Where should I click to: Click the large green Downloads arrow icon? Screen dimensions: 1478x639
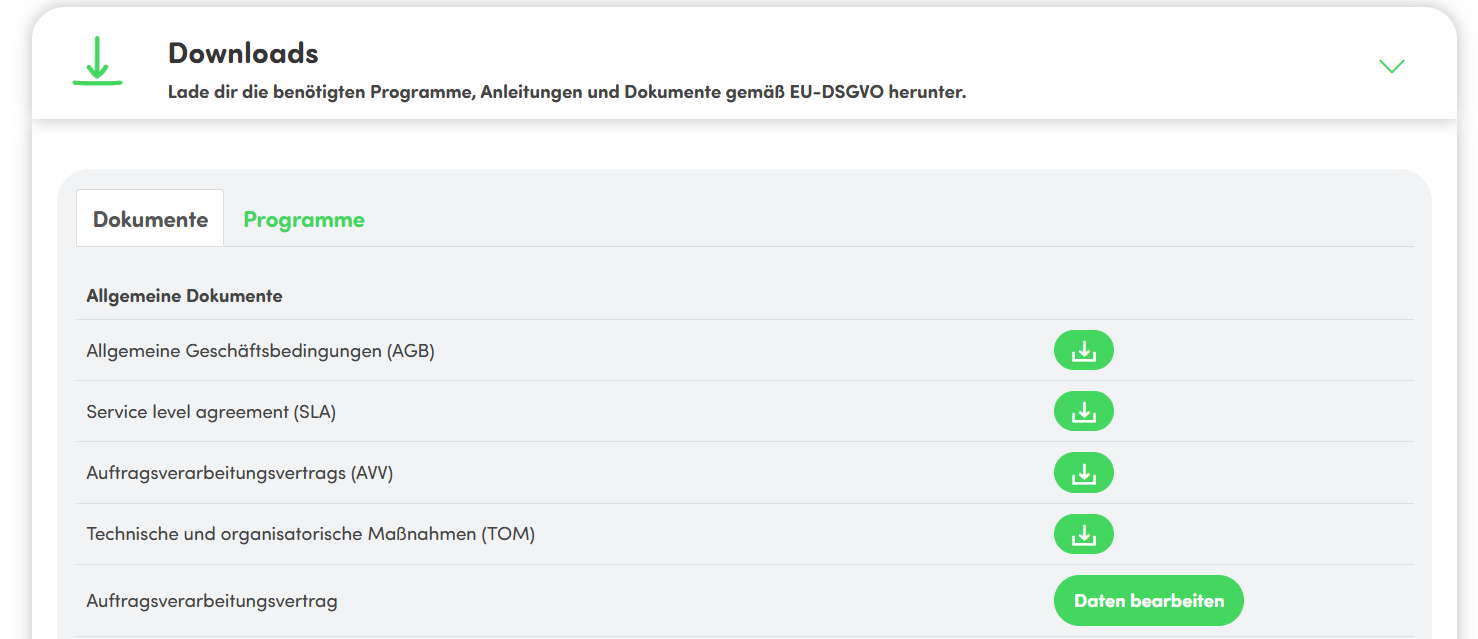(97, 61)
